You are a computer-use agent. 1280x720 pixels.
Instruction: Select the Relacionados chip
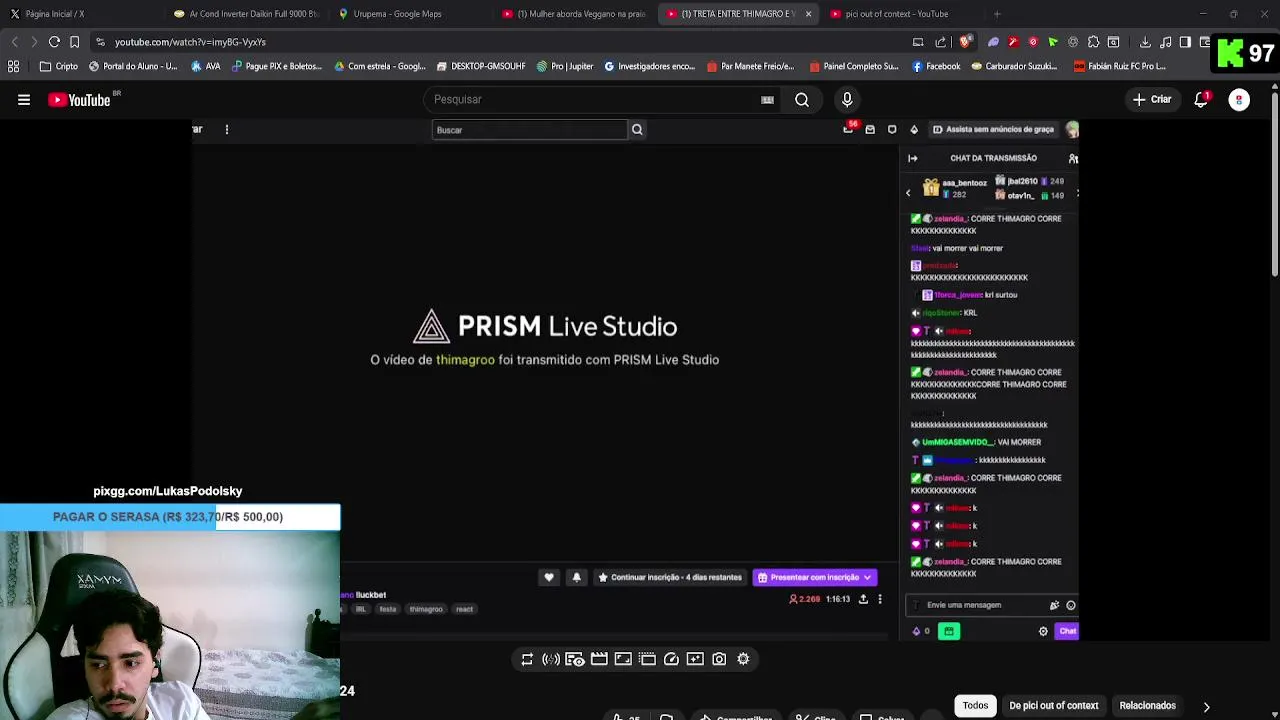1148,706
